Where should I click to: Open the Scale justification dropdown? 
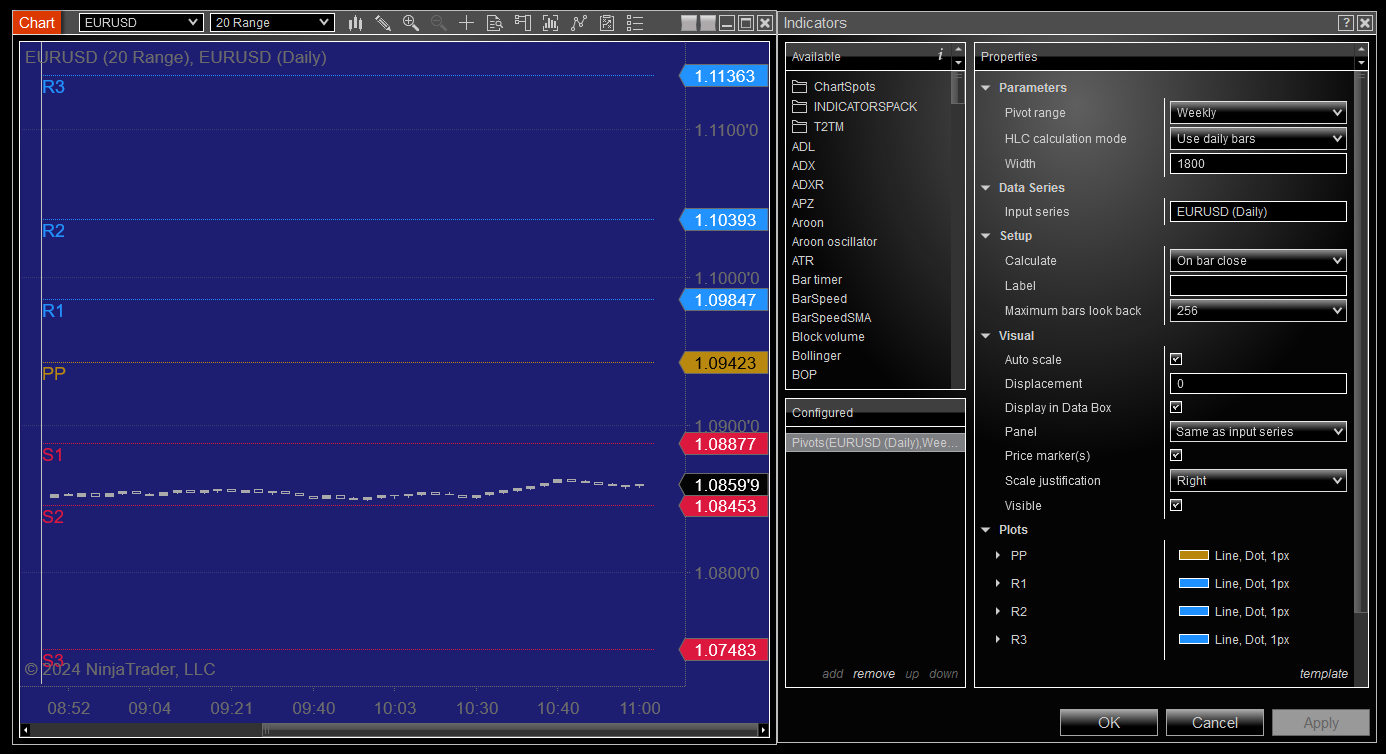(x=1258, y=481)
